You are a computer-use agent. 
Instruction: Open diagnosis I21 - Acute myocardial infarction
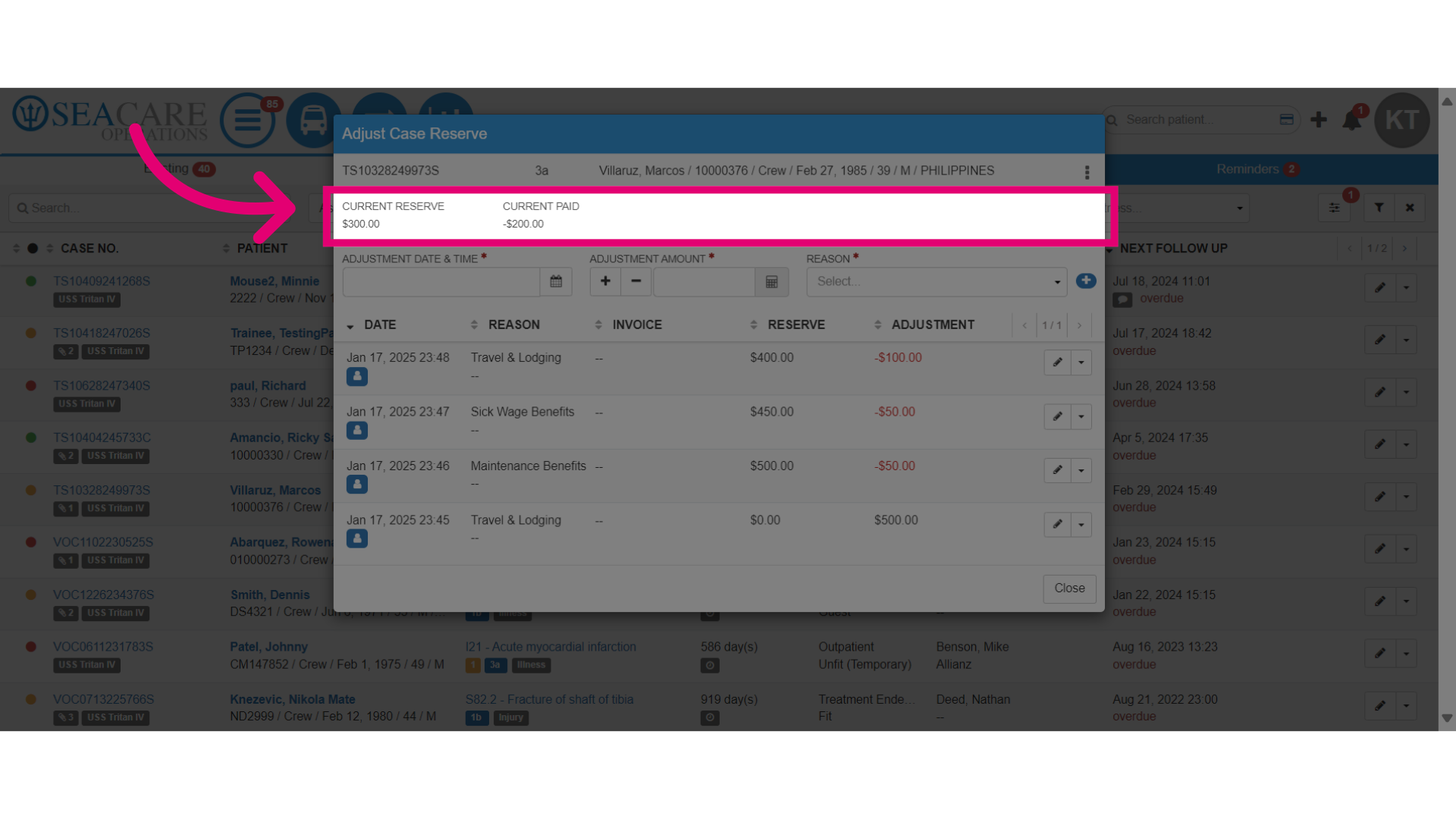click(551, 647)
